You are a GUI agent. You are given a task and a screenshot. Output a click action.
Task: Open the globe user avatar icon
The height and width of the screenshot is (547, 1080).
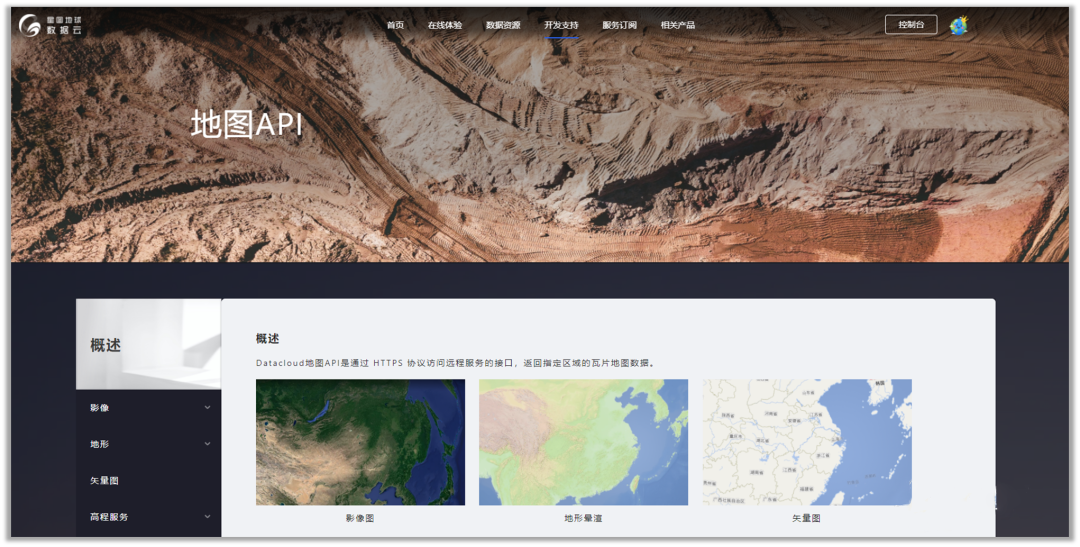coord(958,26)
